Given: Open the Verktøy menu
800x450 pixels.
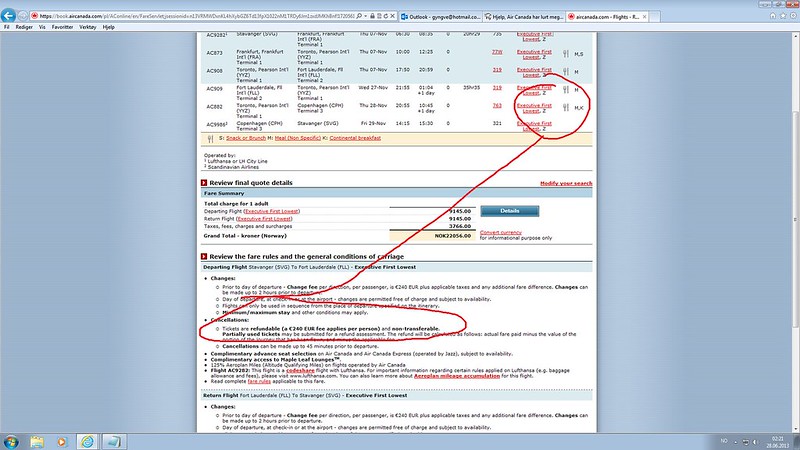Looking at the screenshot, I should (88, 27).
